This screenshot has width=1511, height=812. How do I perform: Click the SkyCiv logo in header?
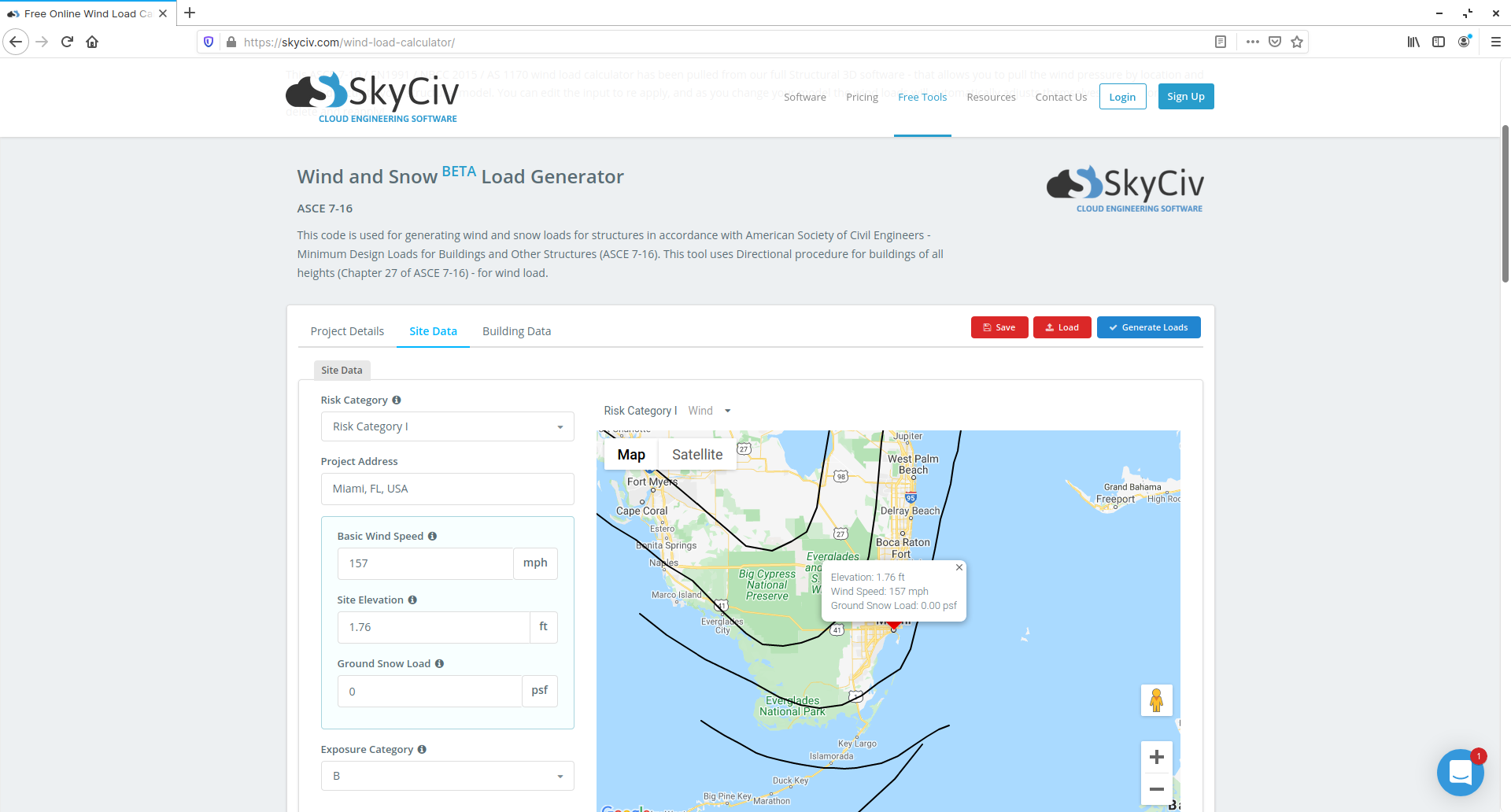click(372, 97)
